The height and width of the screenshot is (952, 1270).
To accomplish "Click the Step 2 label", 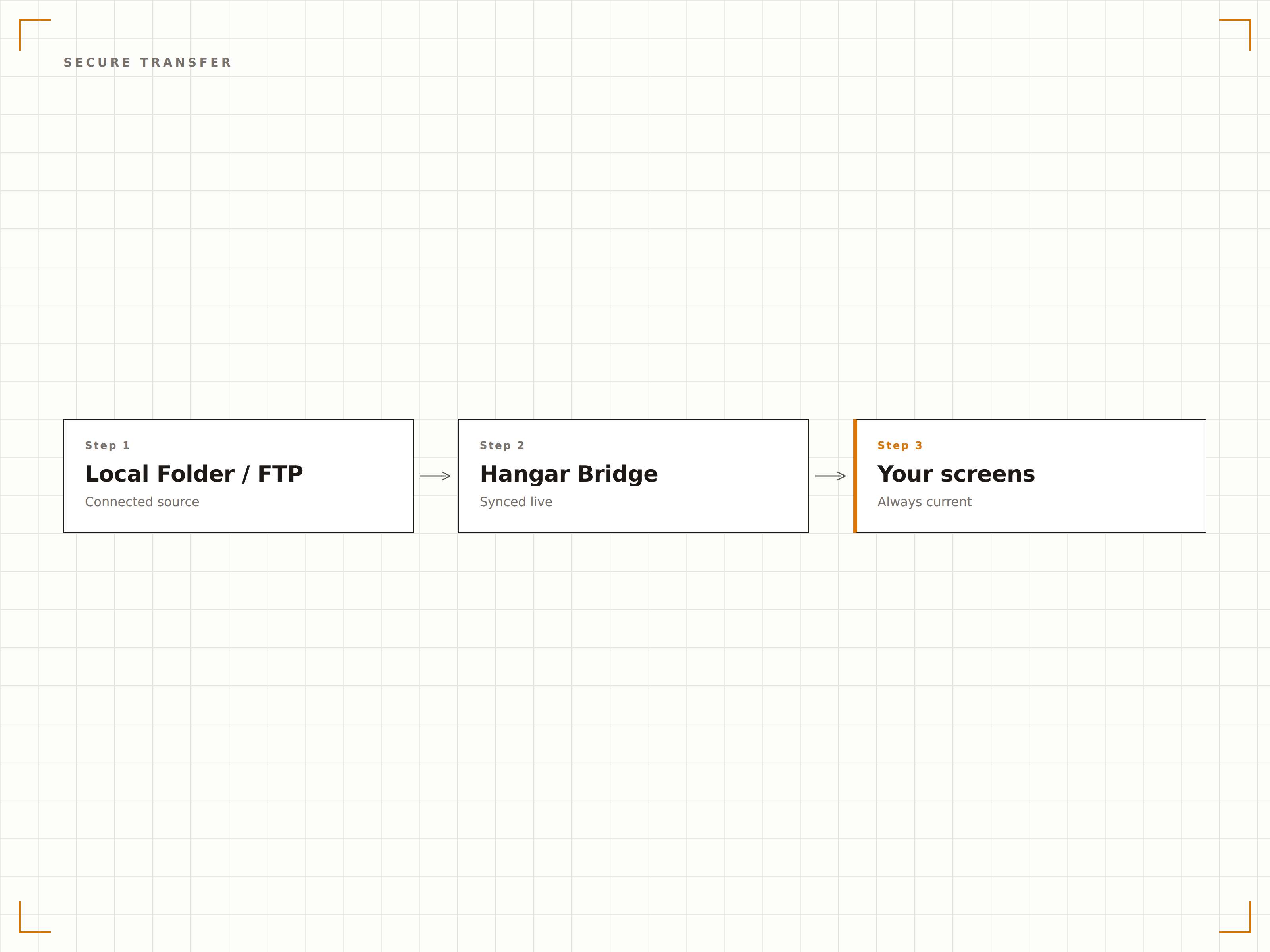I will pos(502,445).
